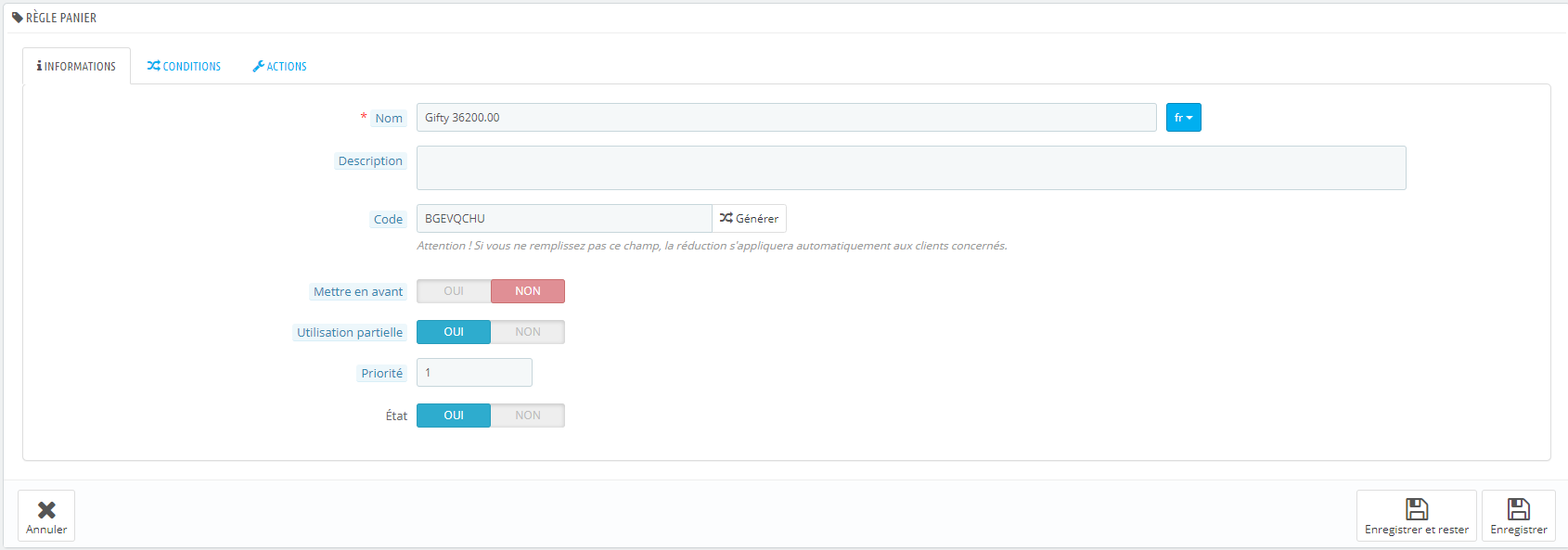Click the Code input field
Image resolution: width=1568 pixels, height=550 pixels.
564,219
